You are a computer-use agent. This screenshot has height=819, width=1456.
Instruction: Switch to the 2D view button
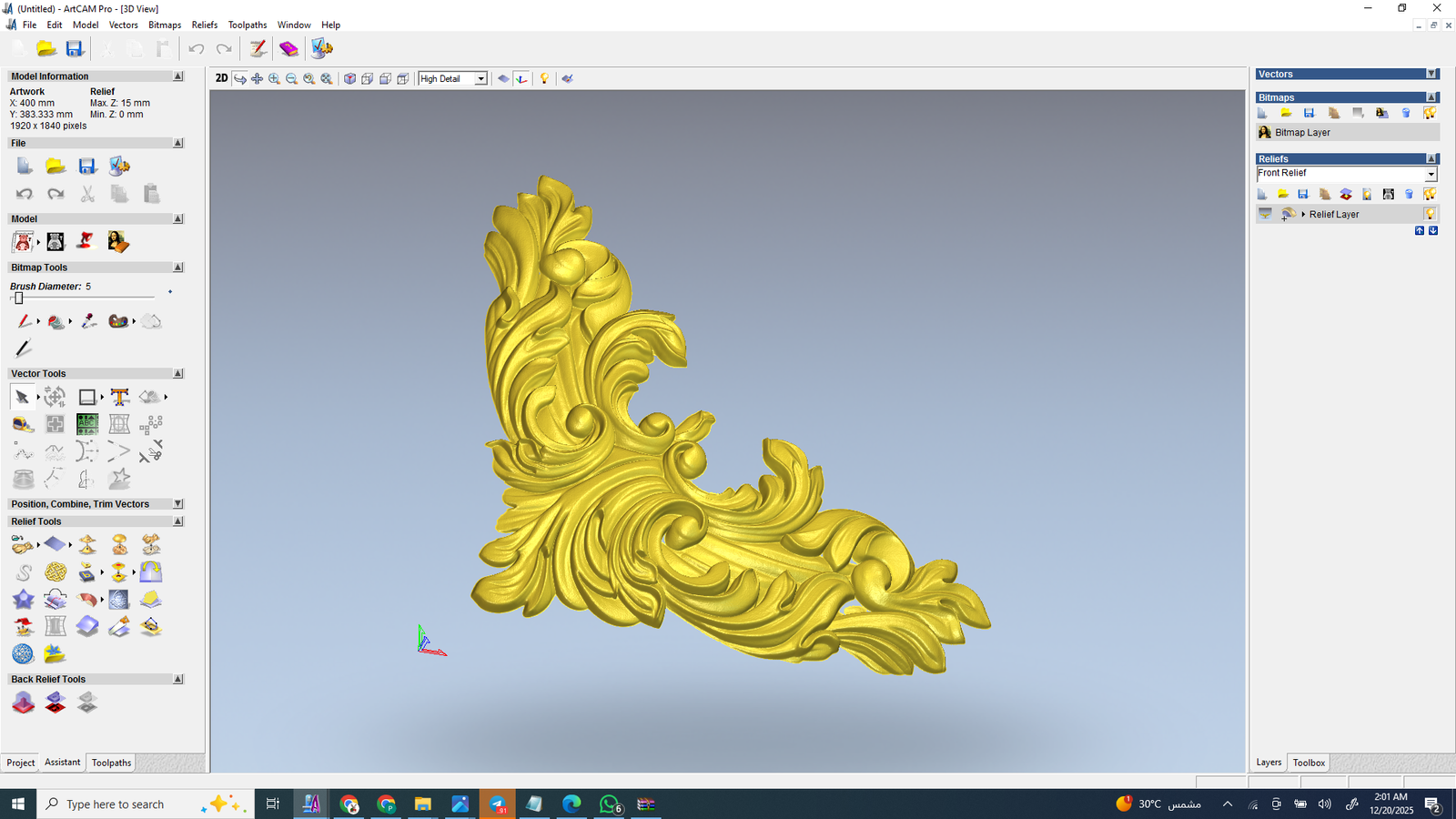(x=221, y=78)
